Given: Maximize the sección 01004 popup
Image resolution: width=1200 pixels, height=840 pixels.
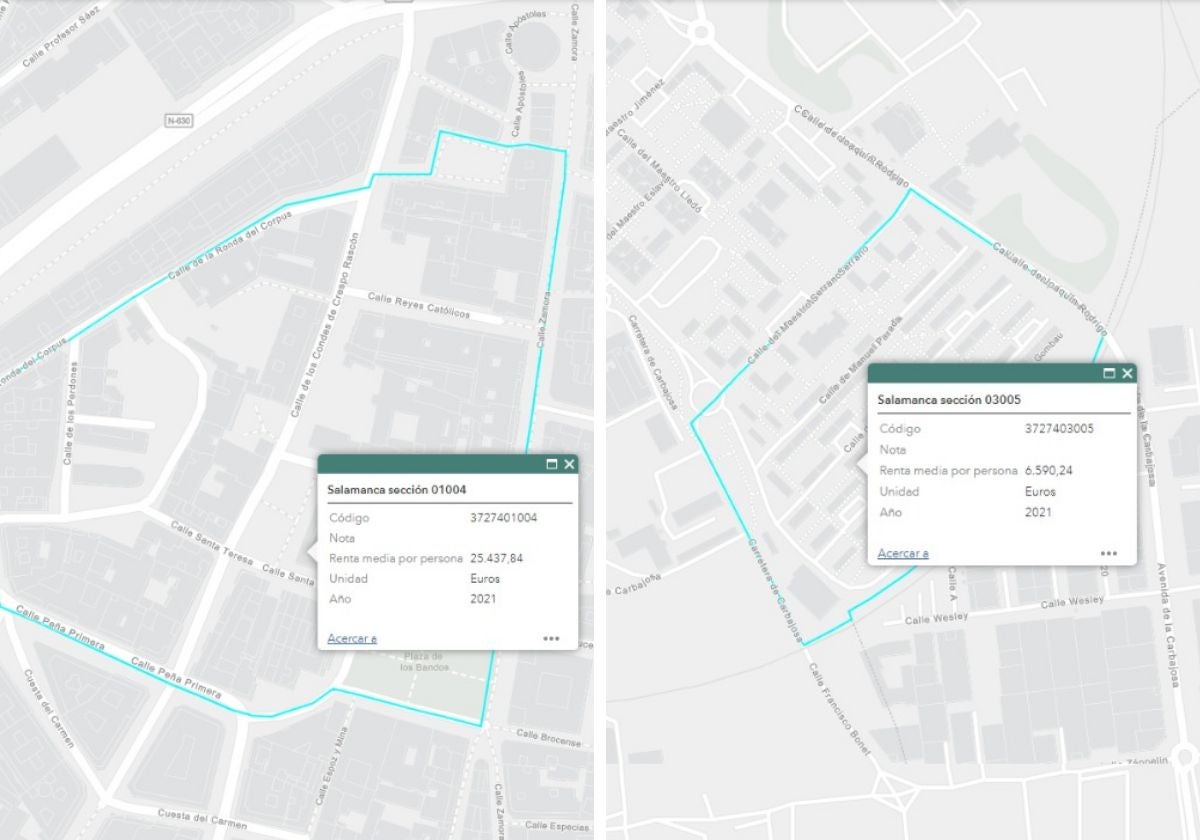Looking at the screenshot, I should 551,464.
